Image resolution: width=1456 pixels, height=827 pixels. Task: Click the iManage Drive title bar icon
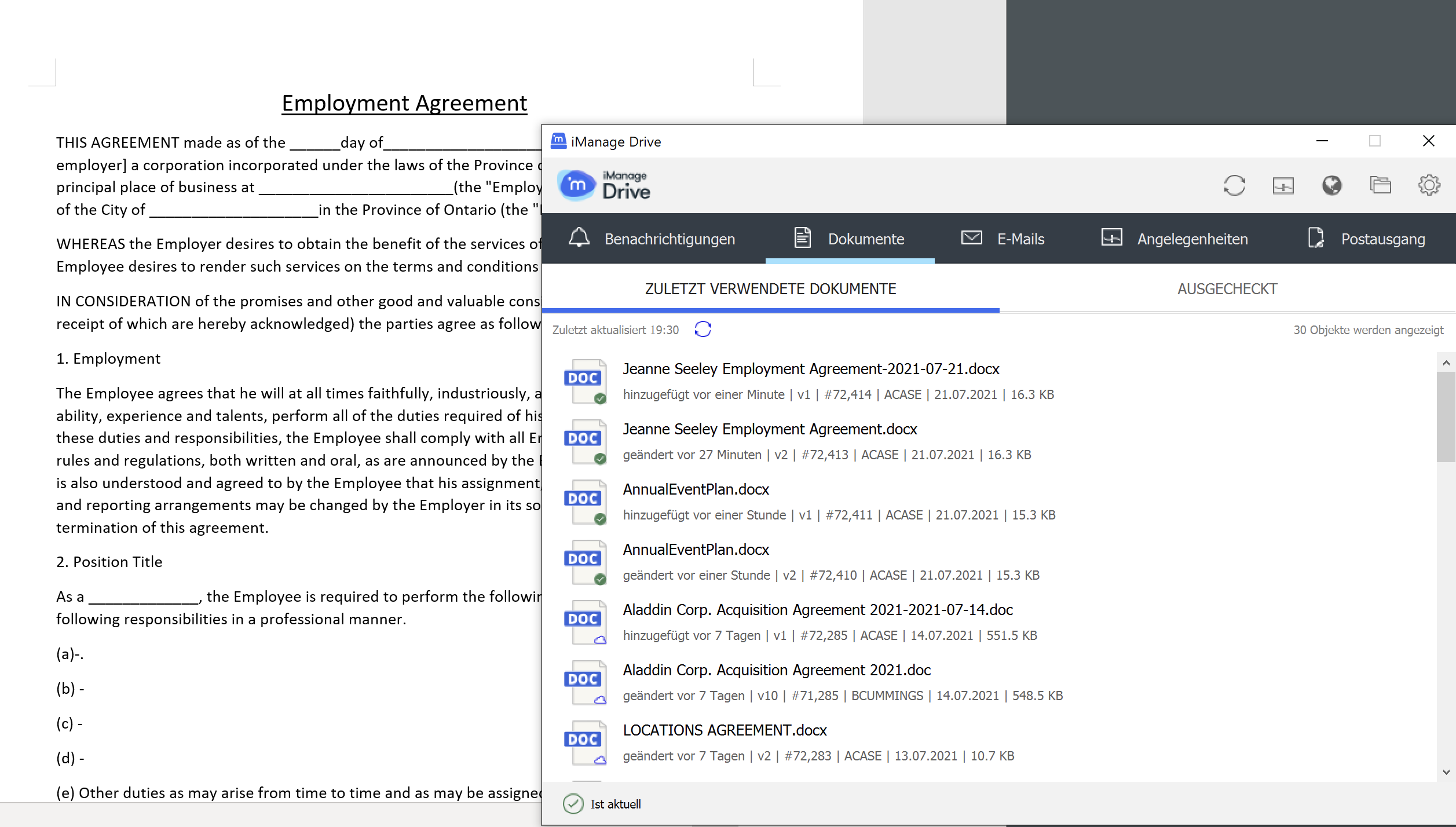click(x=558, y=141)
